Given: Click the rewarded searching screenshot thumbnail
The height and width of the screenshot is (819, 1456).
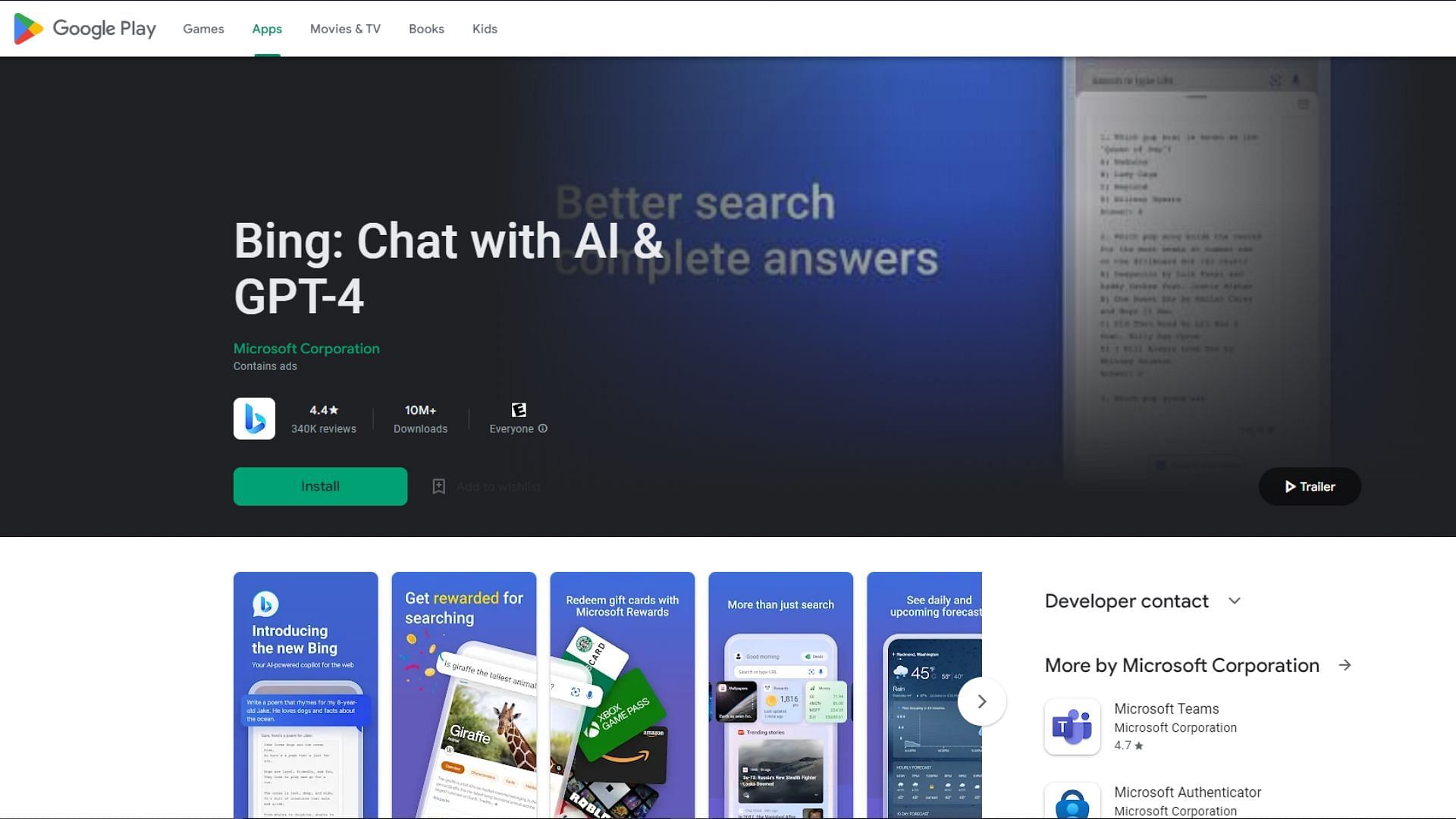Looking at the screenshot, I should pyautogui.click(x=463, y=695).
